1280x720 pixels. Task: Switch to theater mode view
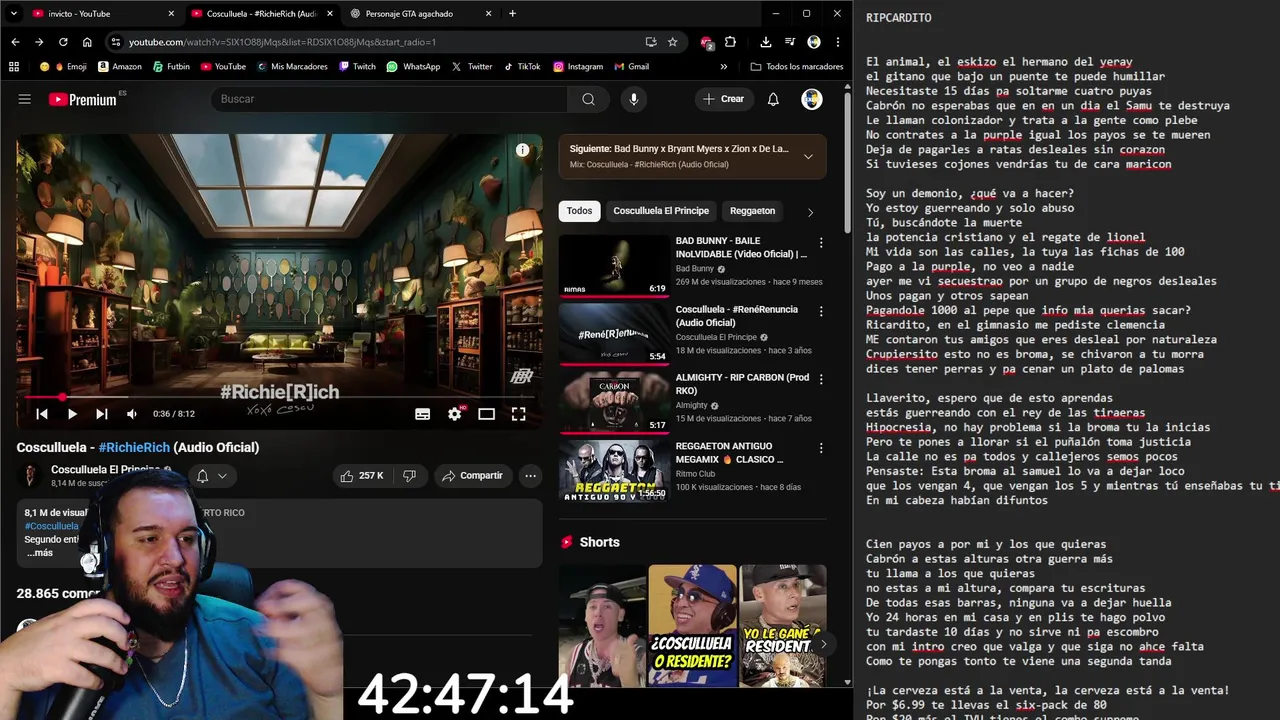pos(487,414)
